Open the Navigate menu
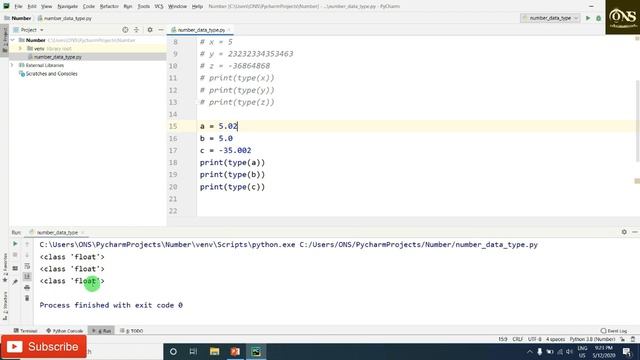The image size is (640, 360). (67, 6)
